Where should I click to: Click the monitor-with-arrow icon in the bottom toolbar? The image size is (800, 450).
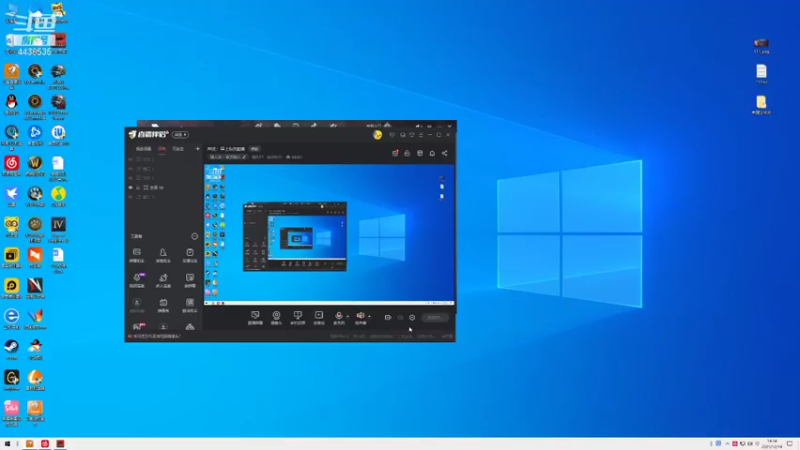[297, 317]
